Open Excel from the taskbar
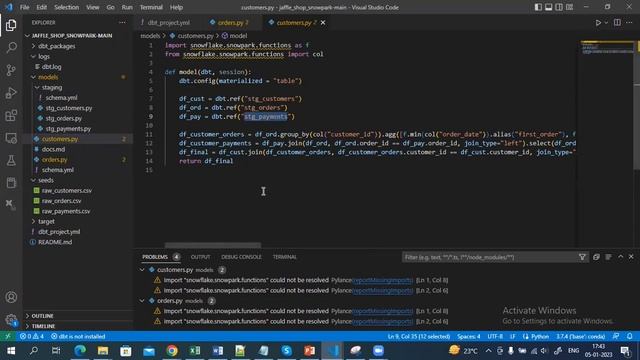 (195, 351)
